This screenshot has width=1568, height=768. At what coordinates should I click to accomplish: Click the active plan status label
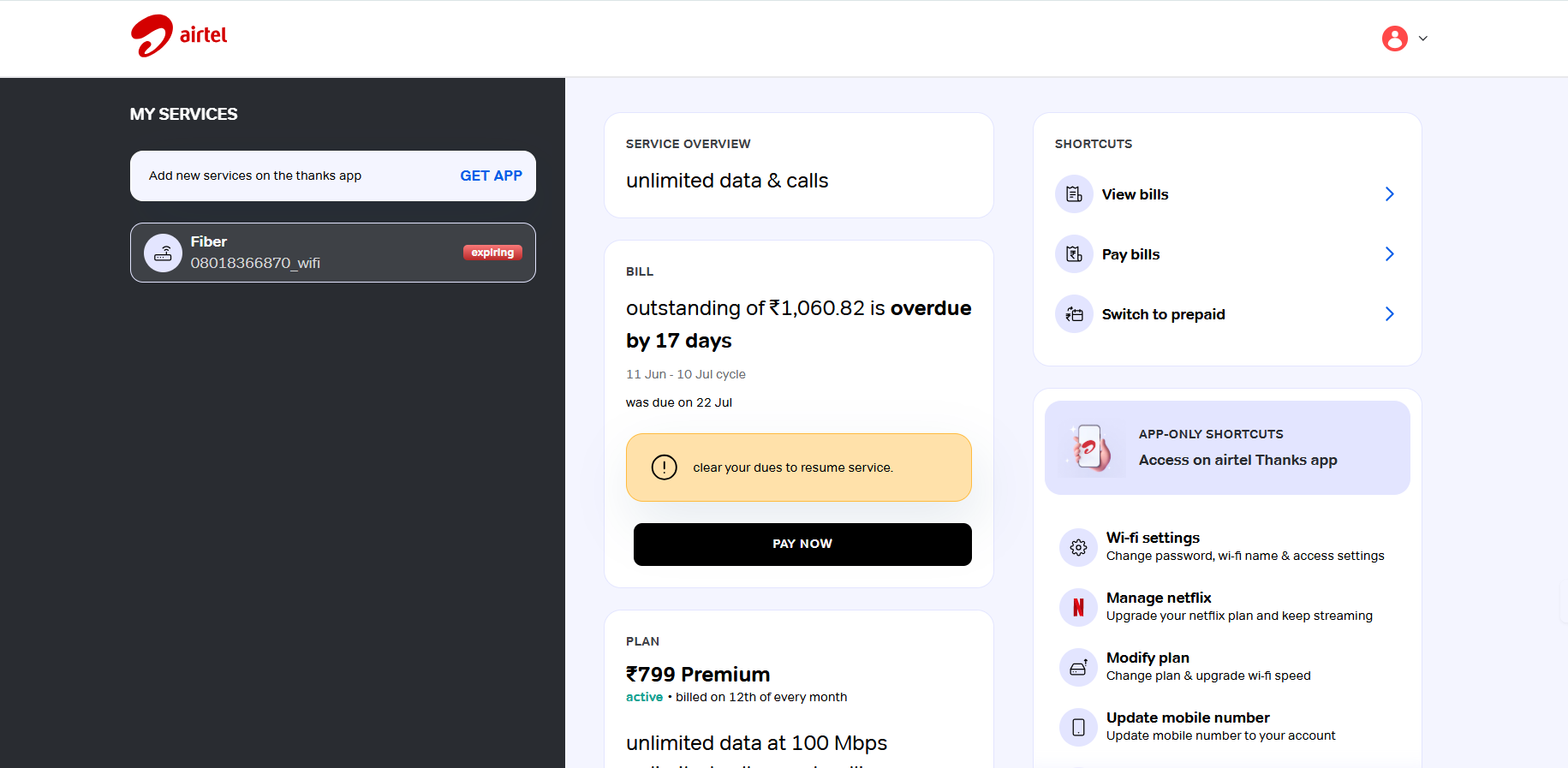click(x=644, y=697)
